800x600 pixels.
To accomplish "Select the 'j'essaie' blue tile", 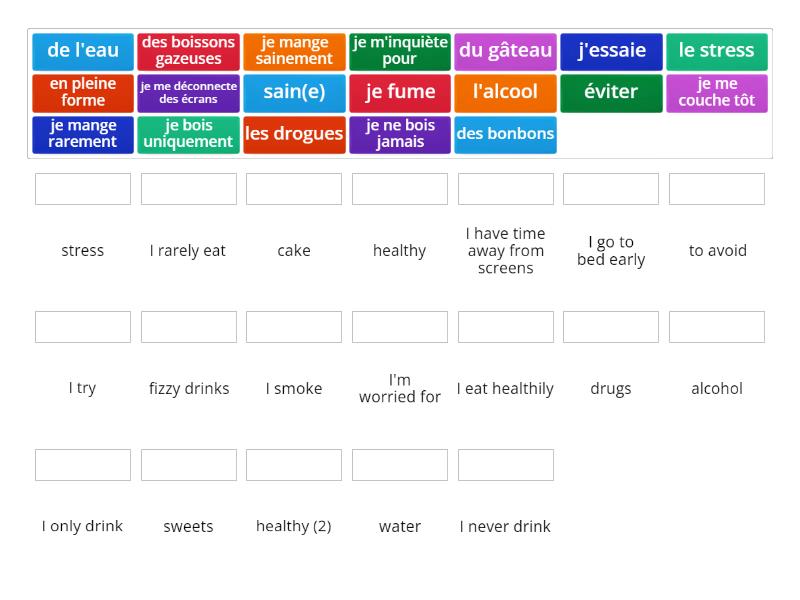I will pos(611,51).
